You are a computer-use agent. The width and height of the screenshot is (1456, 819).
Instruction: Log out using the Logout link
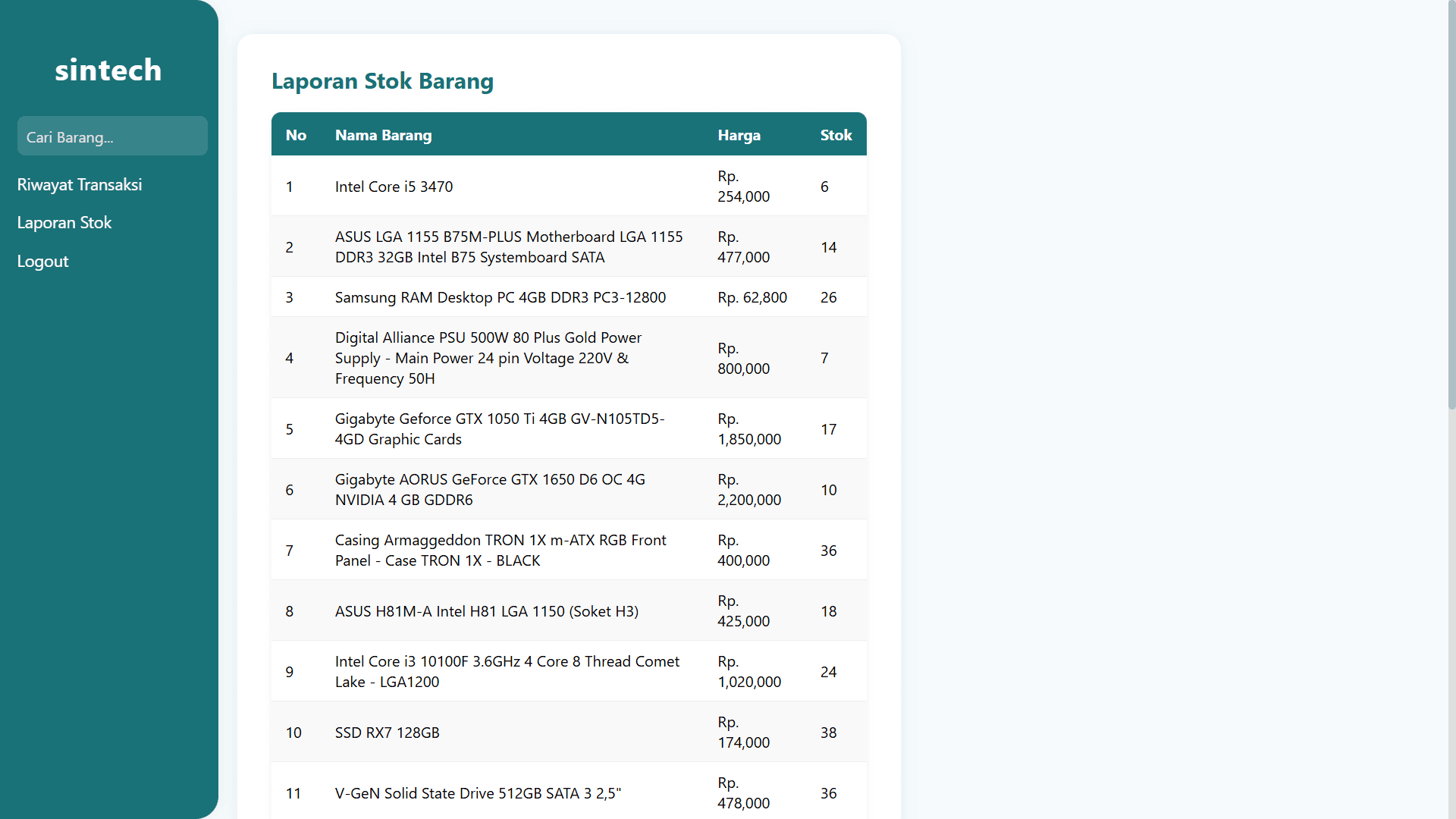43,261
